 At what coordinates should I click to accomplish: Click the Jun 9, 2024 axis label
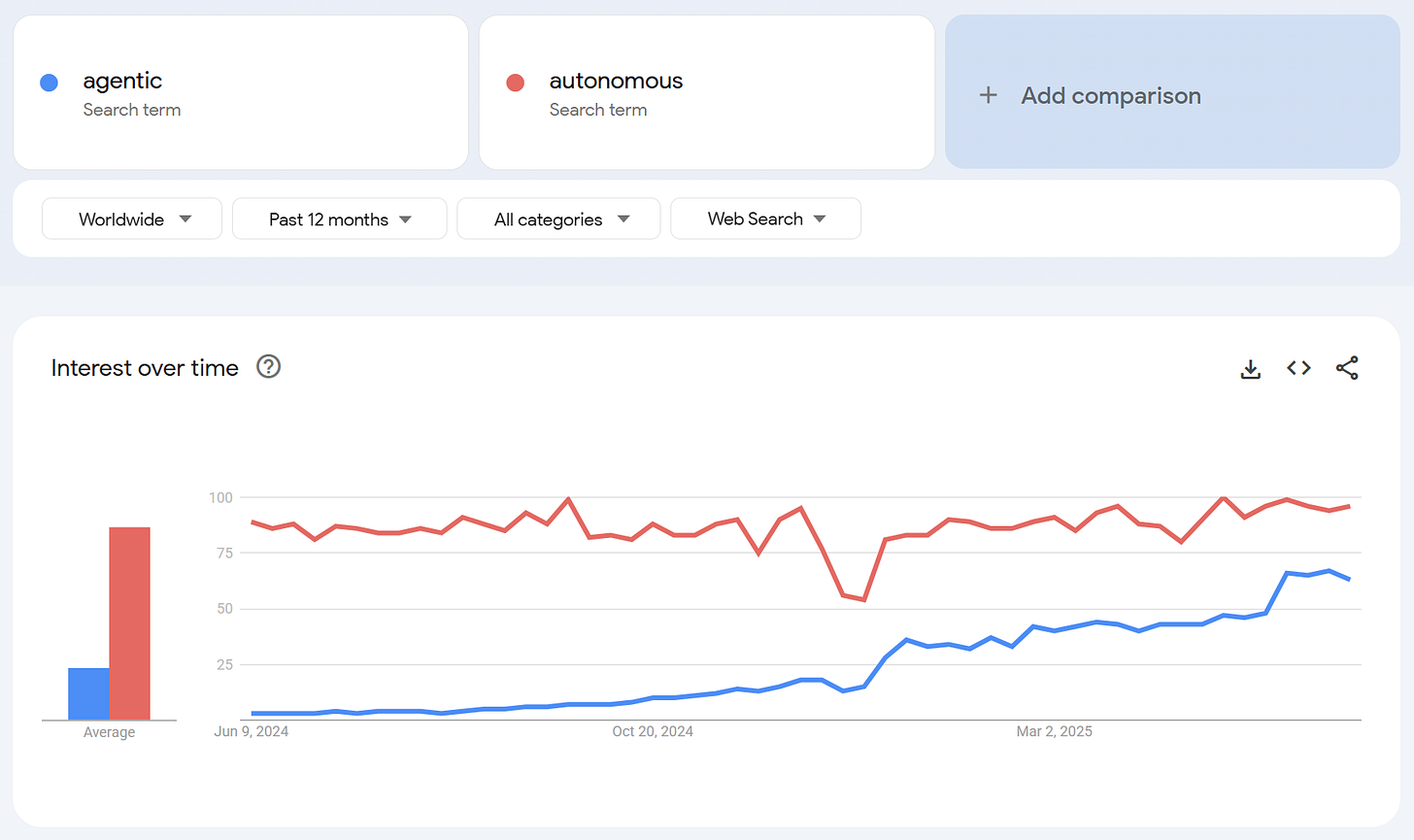(x=252, y=731)
